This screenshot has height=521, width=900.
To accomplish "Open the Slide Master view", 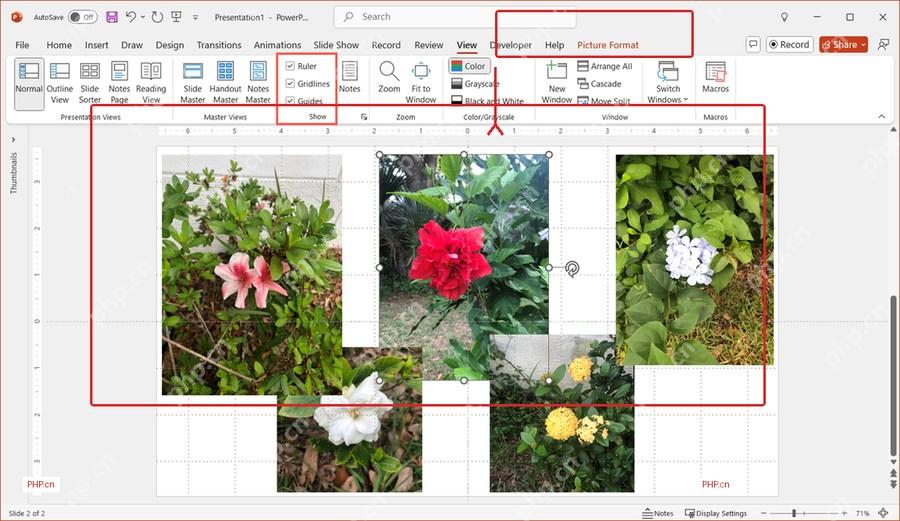I will pos(192,83).
